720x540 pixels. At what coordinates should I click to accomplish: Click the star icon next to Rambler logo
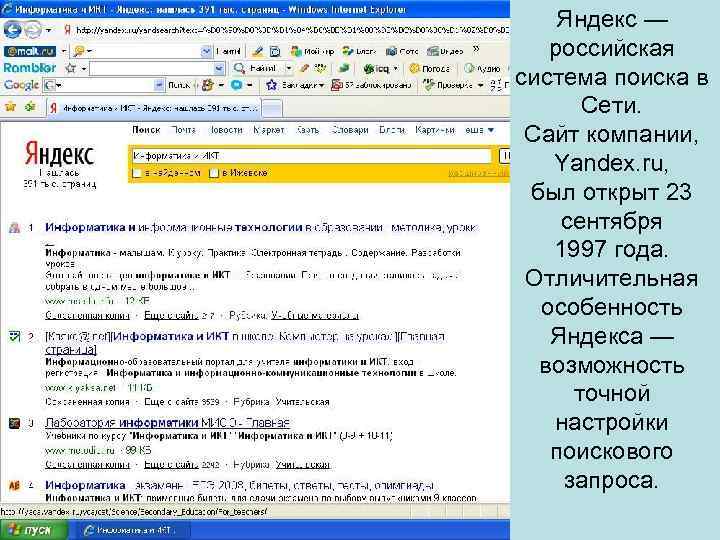(x=70, y=68)
